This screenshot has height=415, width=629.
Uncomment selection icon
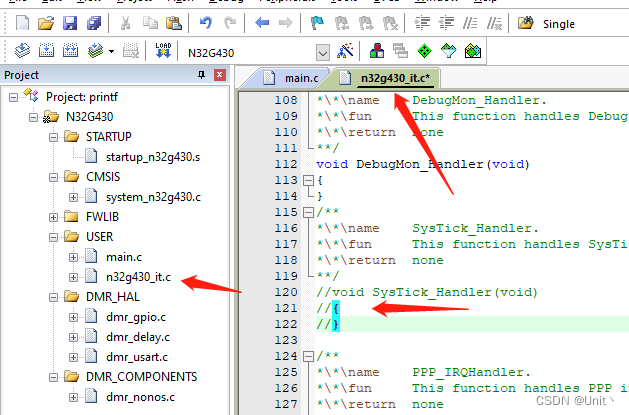(494, 23)
